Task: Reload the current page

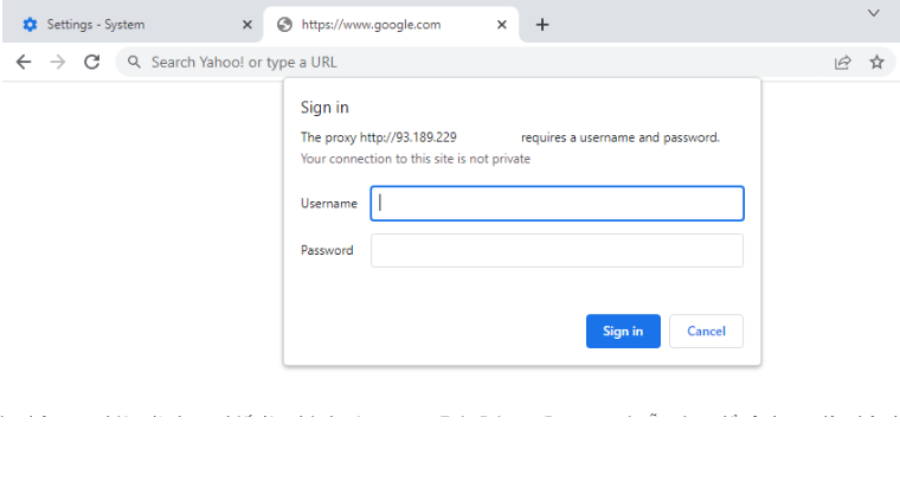Action: tap(92, 62)
